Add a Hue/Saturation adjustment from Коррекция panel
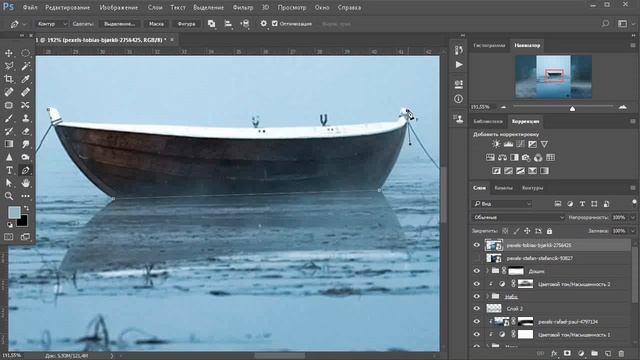The width and height of the screenshot is (640, 360). pyautogui.click(x=490, y=158)
